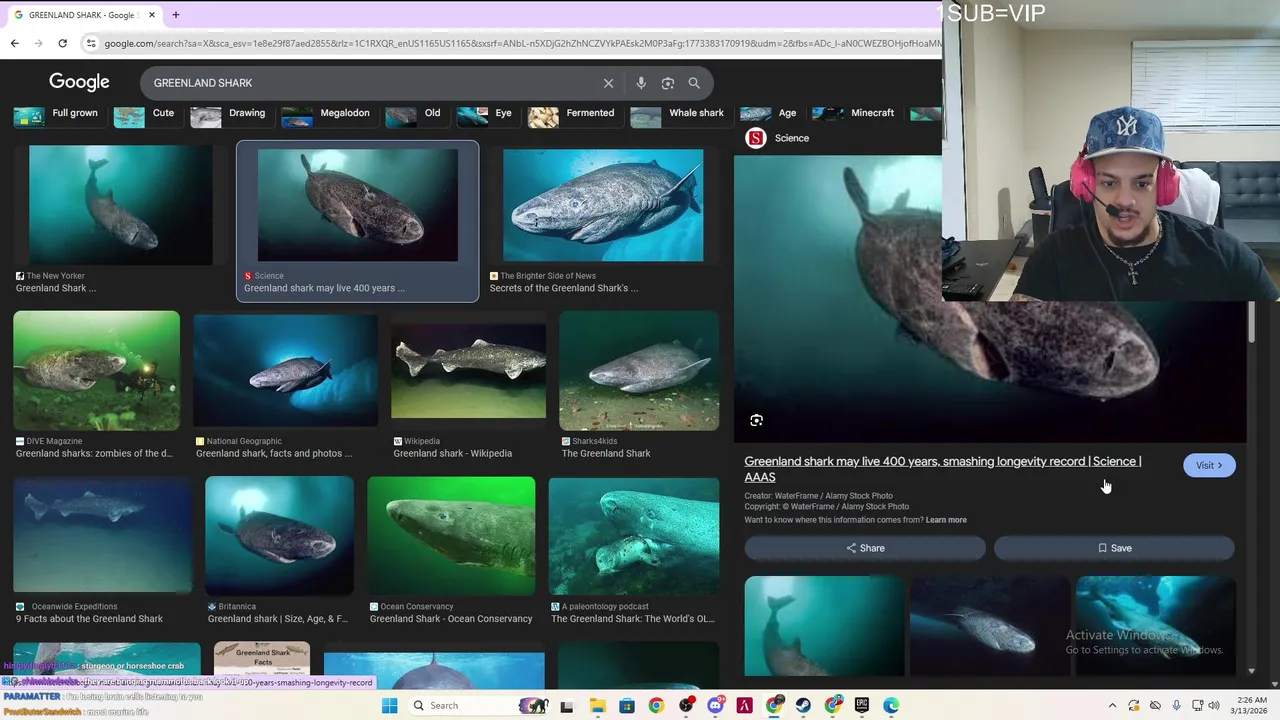Open the Oceanwide Expeditions shark thumbnail

coord(102,536)
